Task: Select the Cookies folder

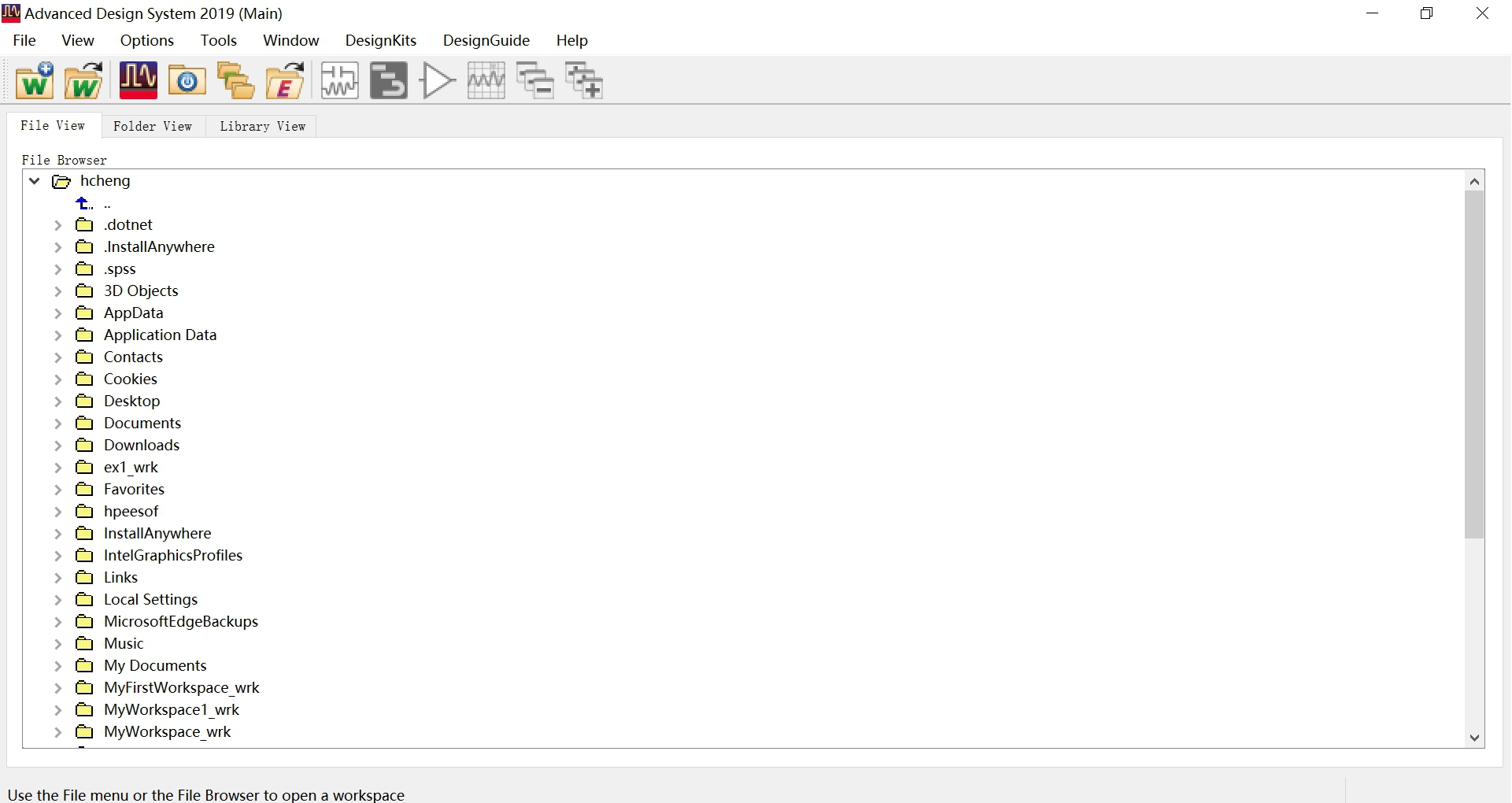Action: pyautogui.click(x=131, y=379)
